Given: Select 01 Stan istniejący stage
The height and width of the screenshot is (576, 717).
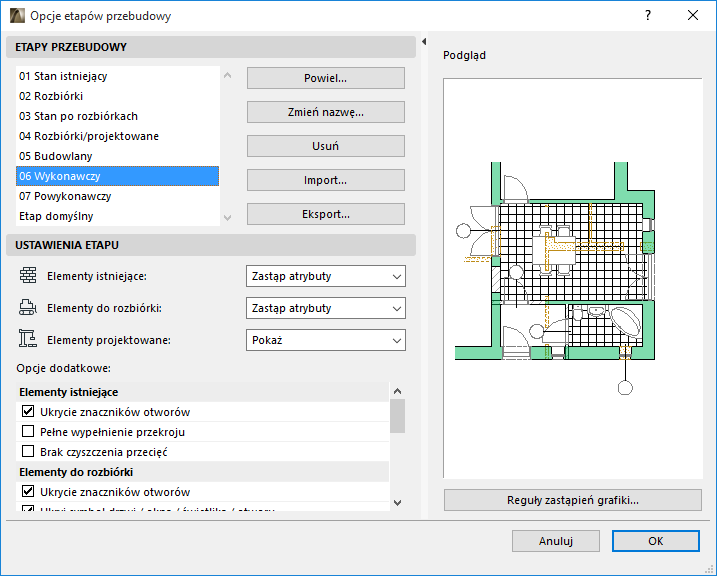Looking at the screenshot, I should click(118, 76).
